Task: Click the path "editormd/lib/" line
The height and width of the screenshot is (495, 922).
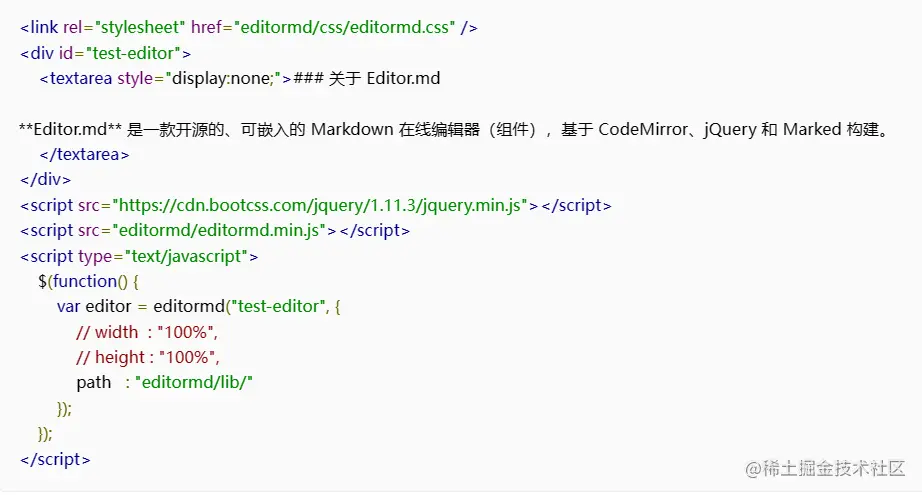Action: [x=164, y=383]
